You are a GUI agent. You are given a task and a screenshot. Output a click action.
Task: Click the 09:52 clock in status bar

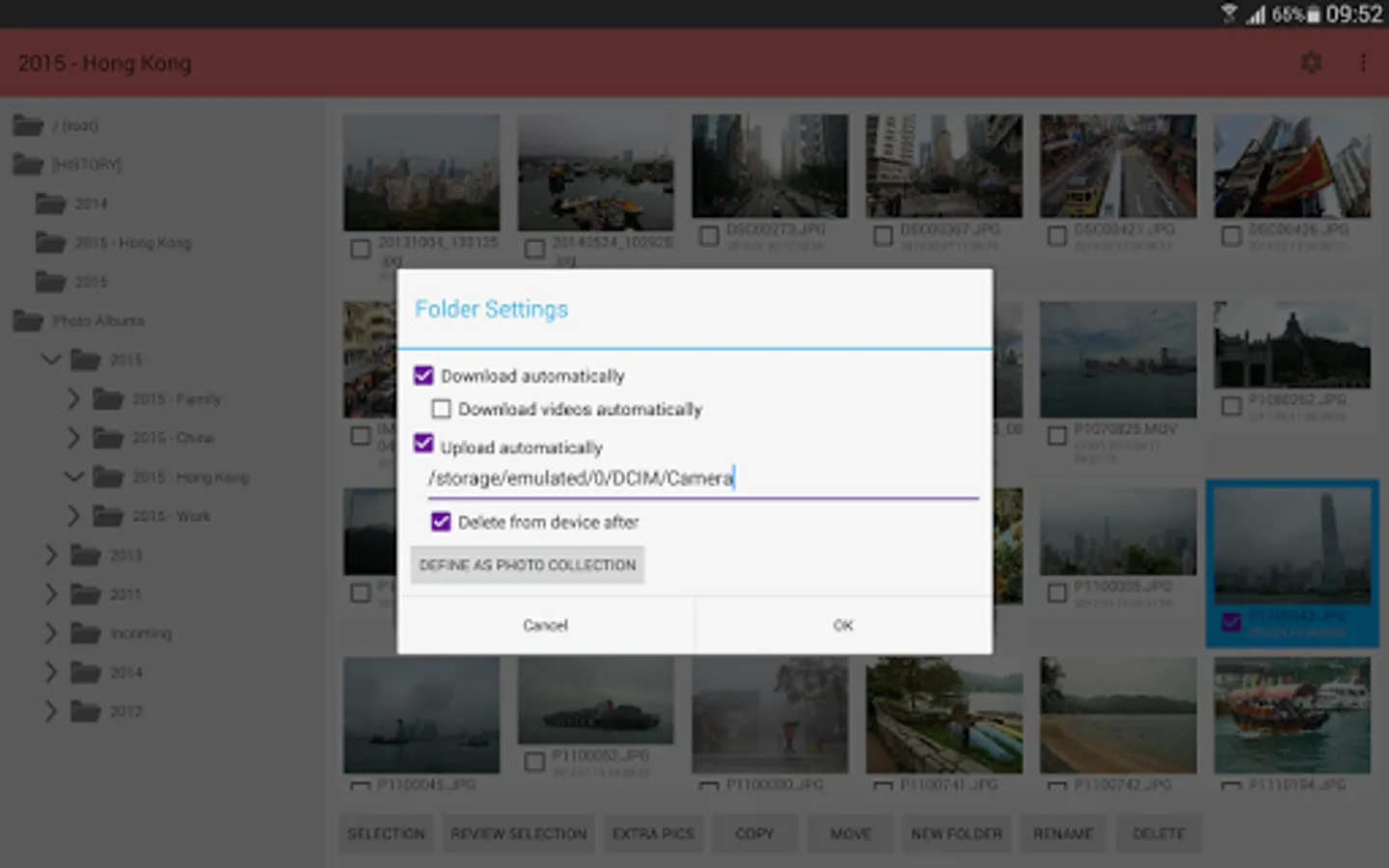1353,14
